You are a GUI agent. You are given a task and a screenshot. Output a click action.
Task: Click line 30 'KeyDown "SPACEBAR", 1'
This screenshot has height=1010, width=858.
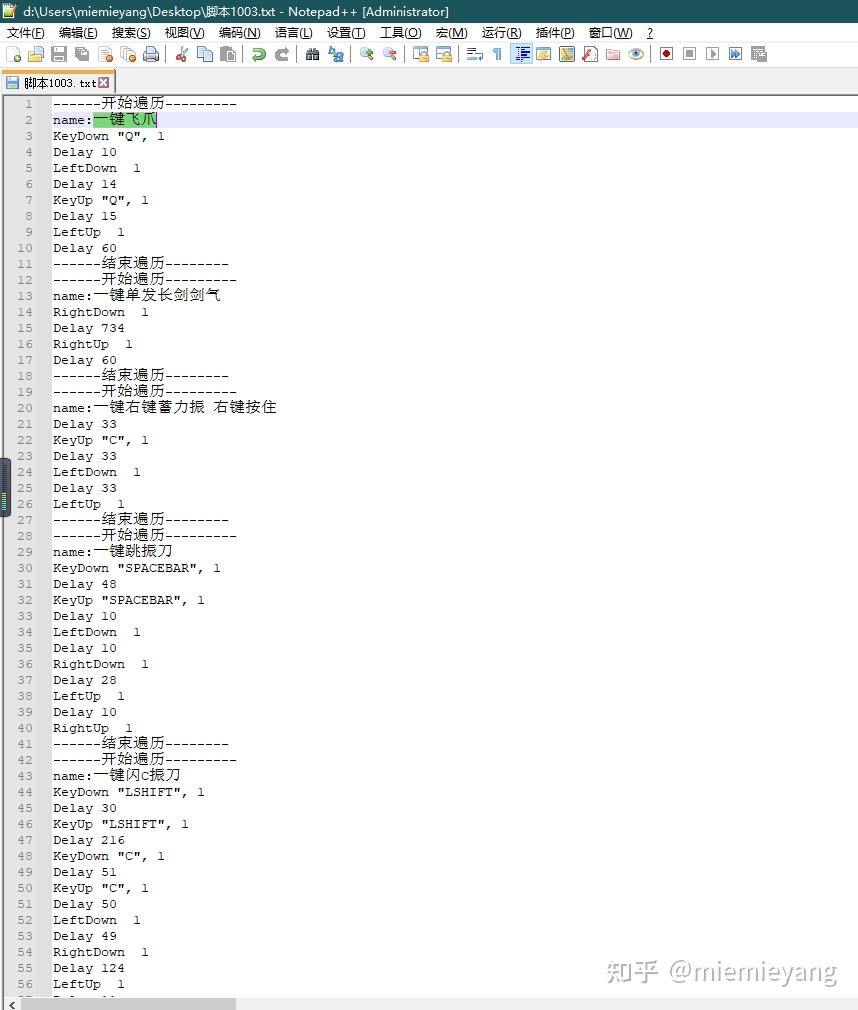click(x=137, y=568)
